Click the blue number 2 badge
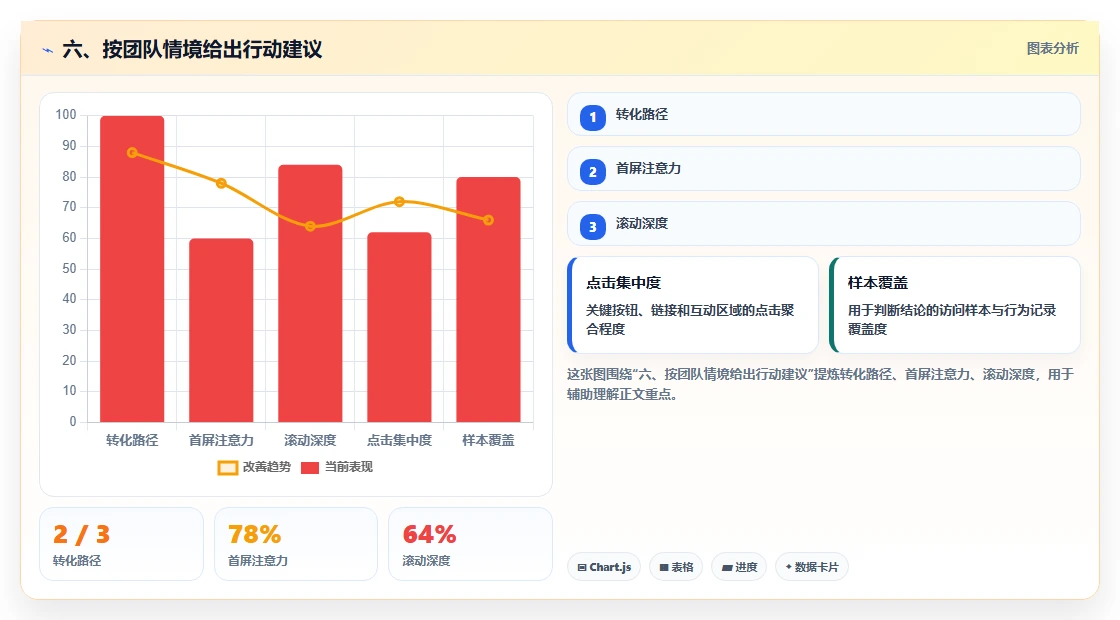The image size is (1120, 620). click(593, 171)
